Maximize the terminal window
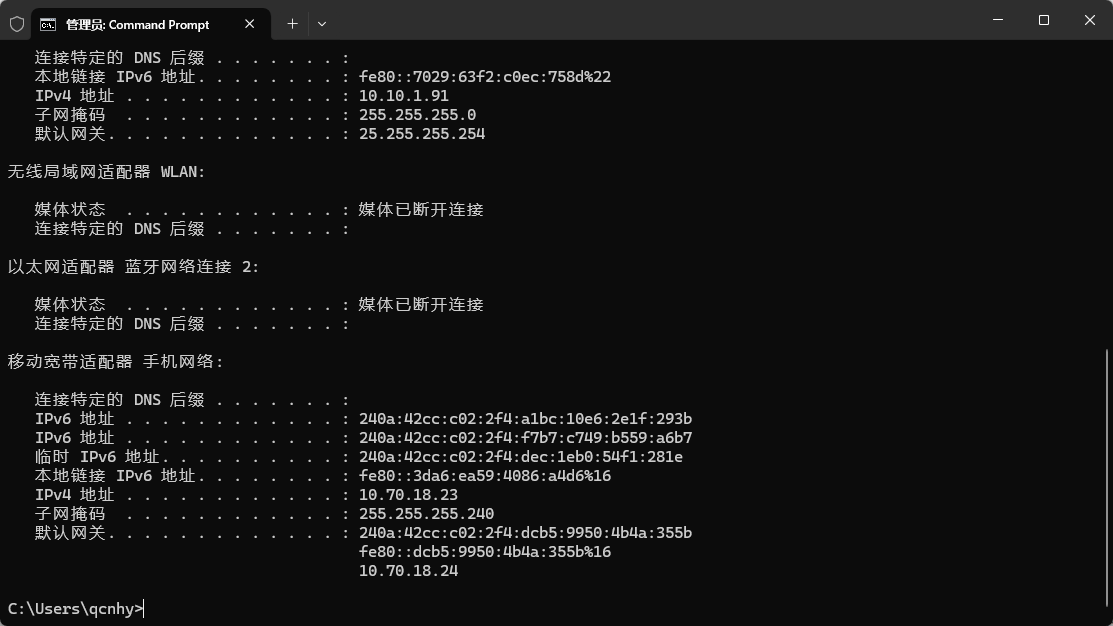The height and width of the screenshot is (626, 1113). click(1043, 20)
